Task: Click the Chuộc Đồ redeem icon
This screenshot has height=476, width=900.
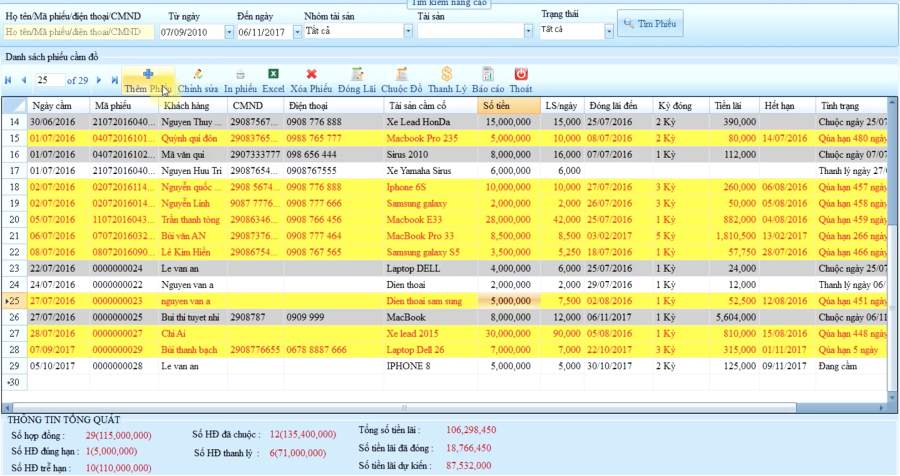Action: tap(402, 74)
